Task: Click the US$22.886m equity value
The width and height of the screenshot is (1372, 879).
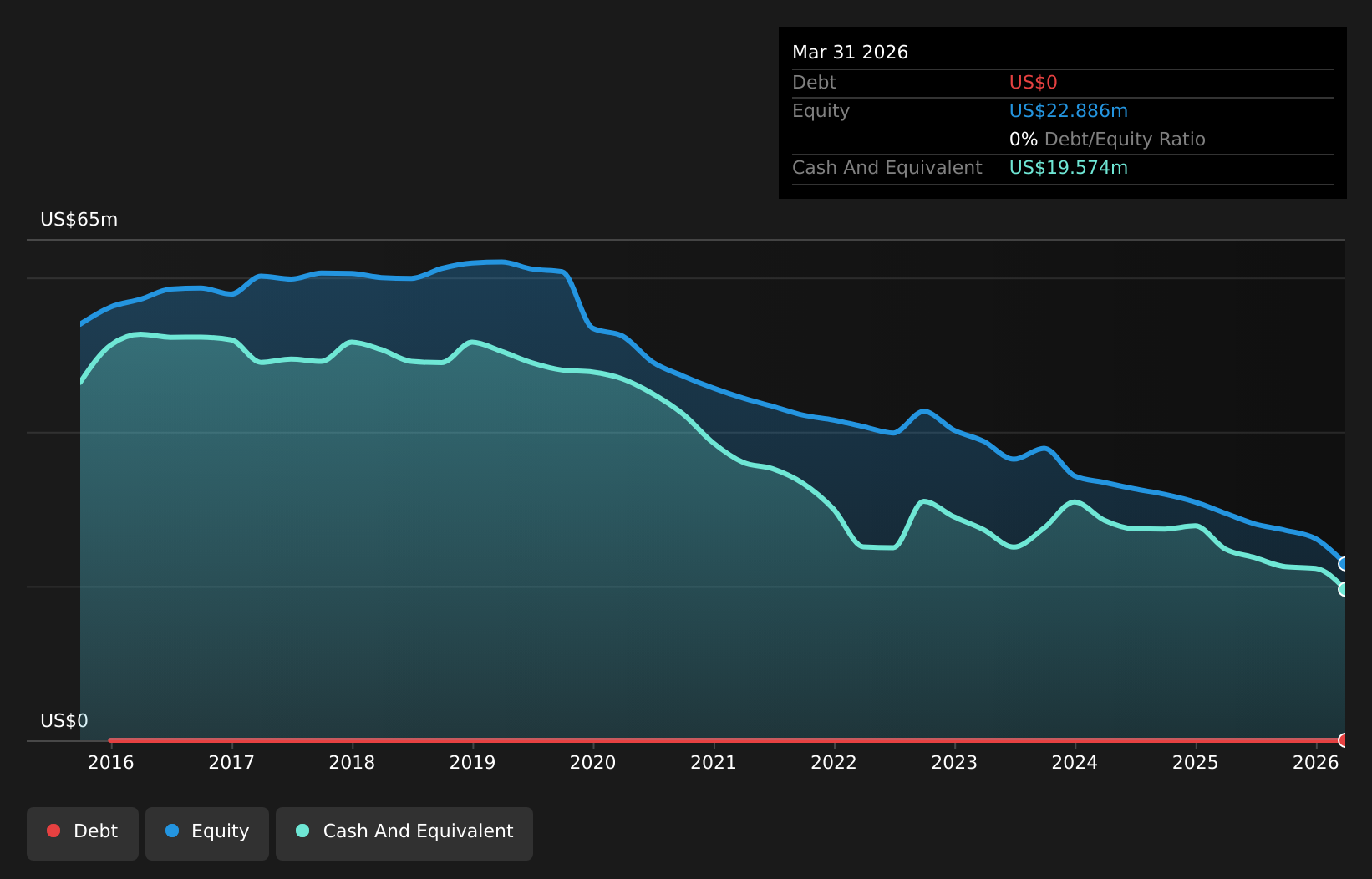Action: click(1069, 111)
